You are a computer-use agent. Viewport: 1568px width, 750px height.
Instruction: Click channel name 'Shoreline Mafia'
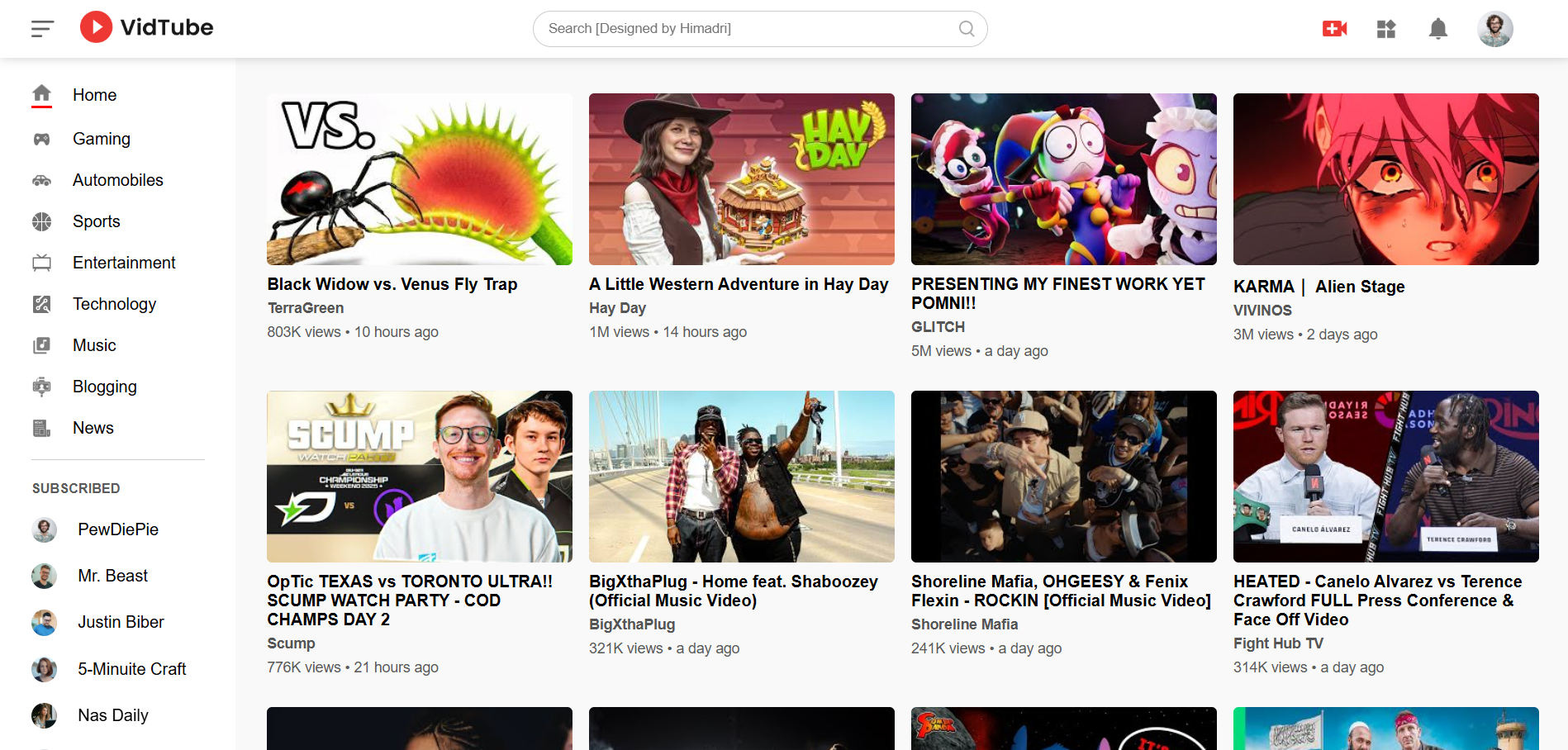(x=965, y=624)
